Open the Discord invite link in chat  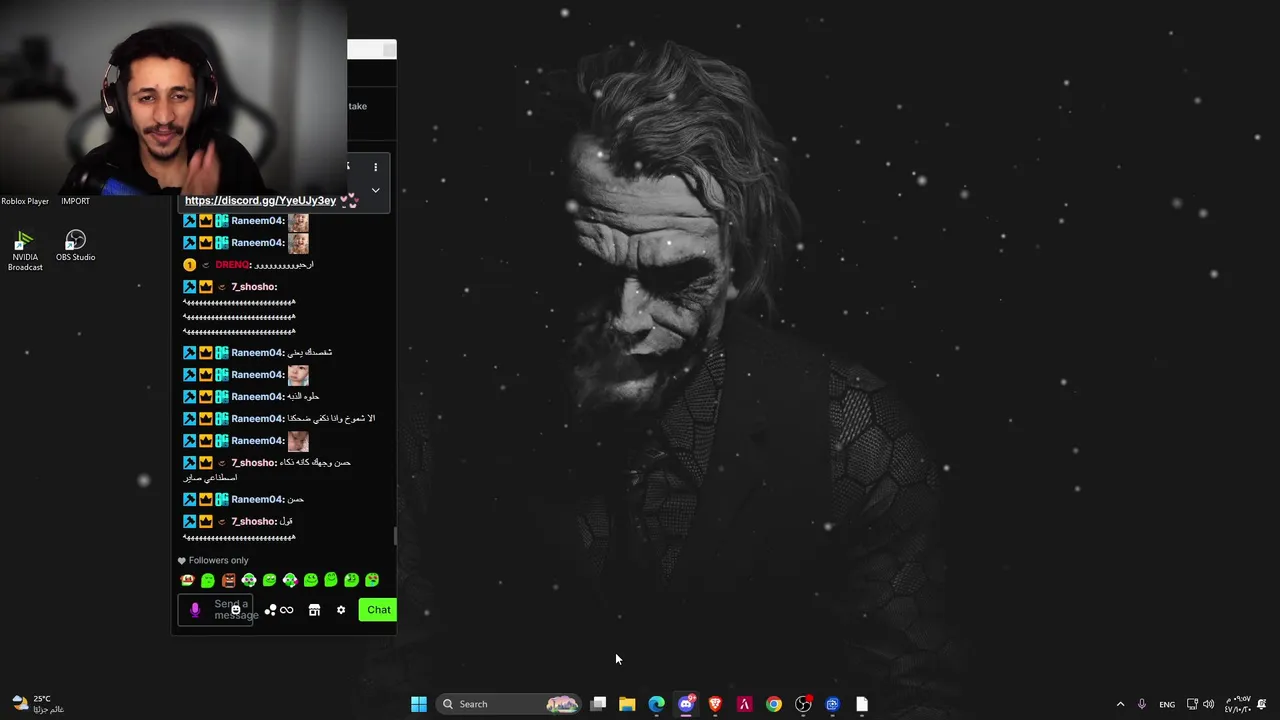click(260, 200)
